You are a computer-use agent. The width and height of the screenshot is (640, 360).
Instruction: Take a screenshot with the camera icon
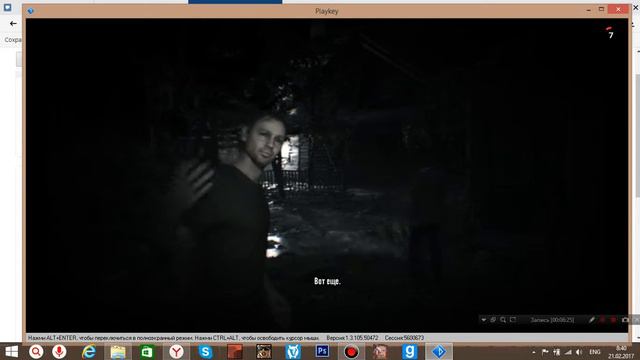625,320
